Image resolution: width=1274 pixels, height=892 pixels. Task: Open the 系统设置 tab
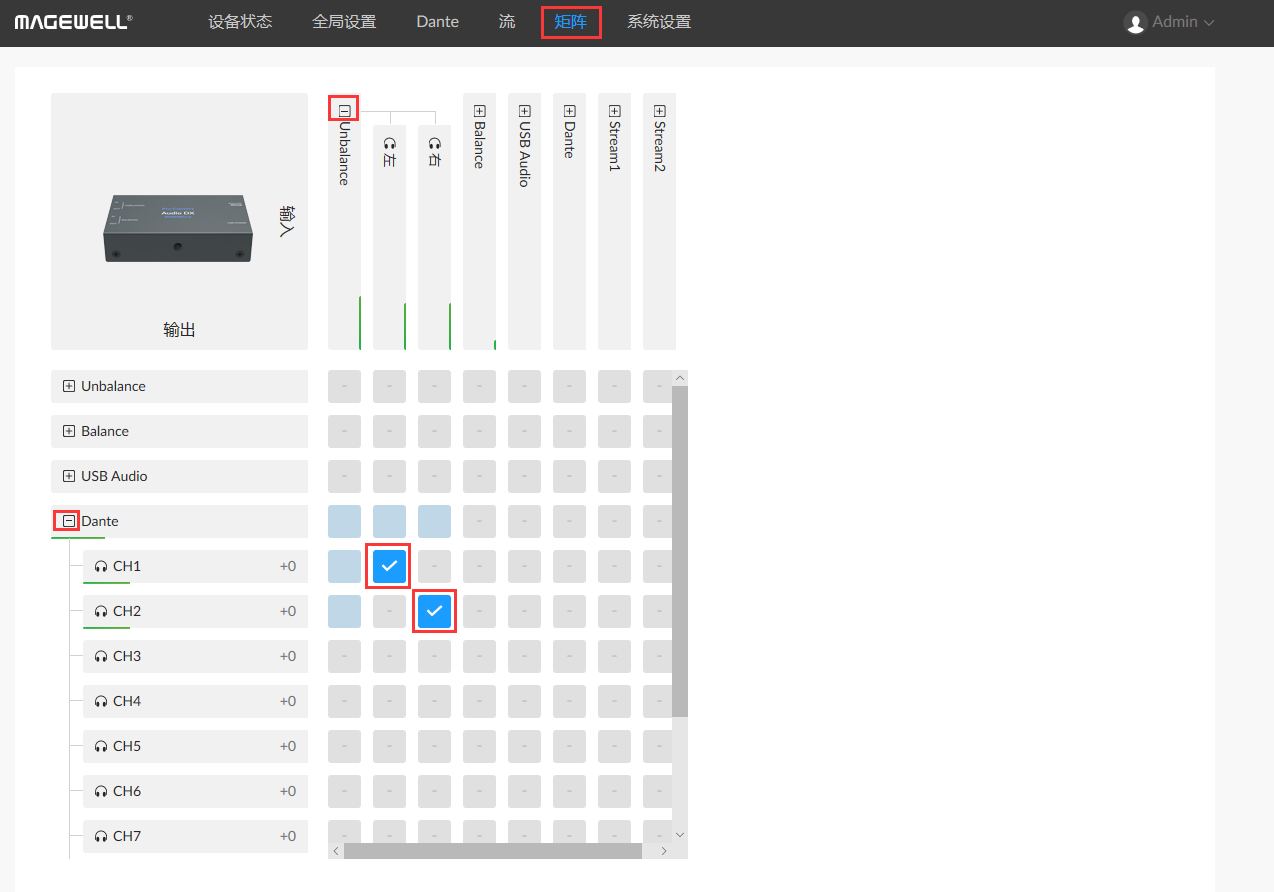(x=659, y=22)
